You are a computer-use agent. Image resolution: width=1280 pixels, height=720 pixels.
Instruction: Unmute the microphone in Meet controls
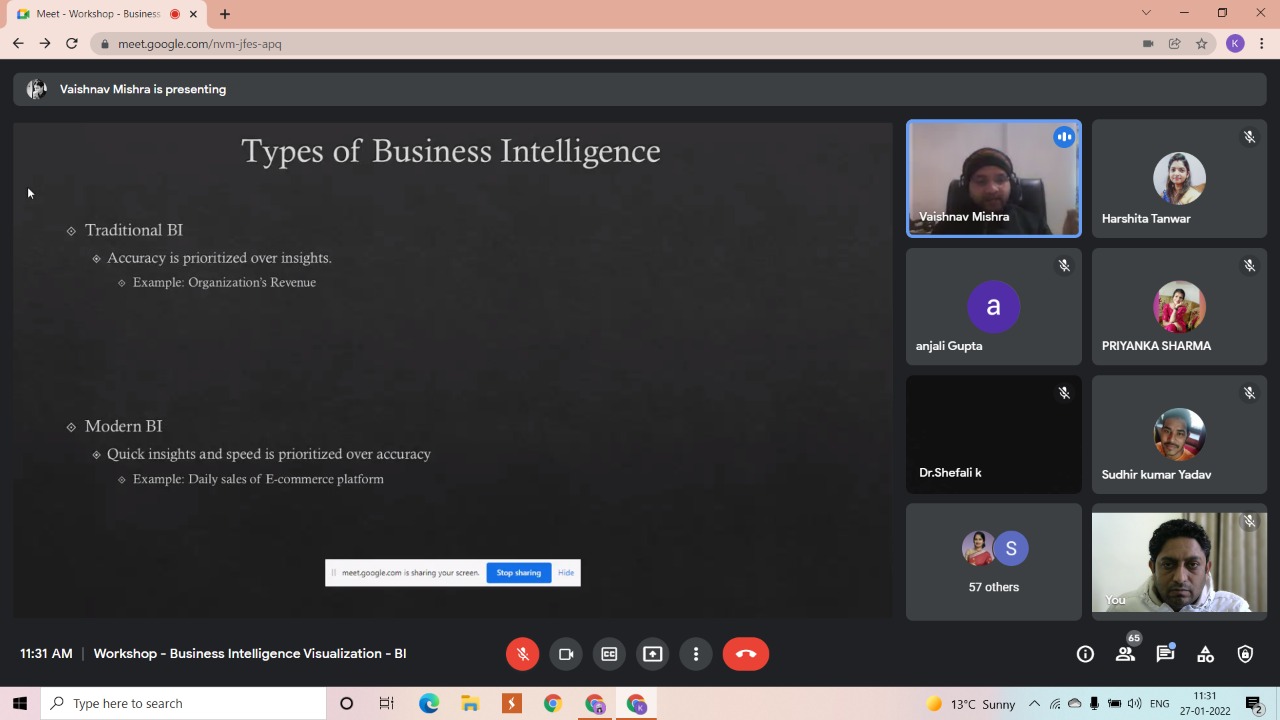click(x=522, y=654)
